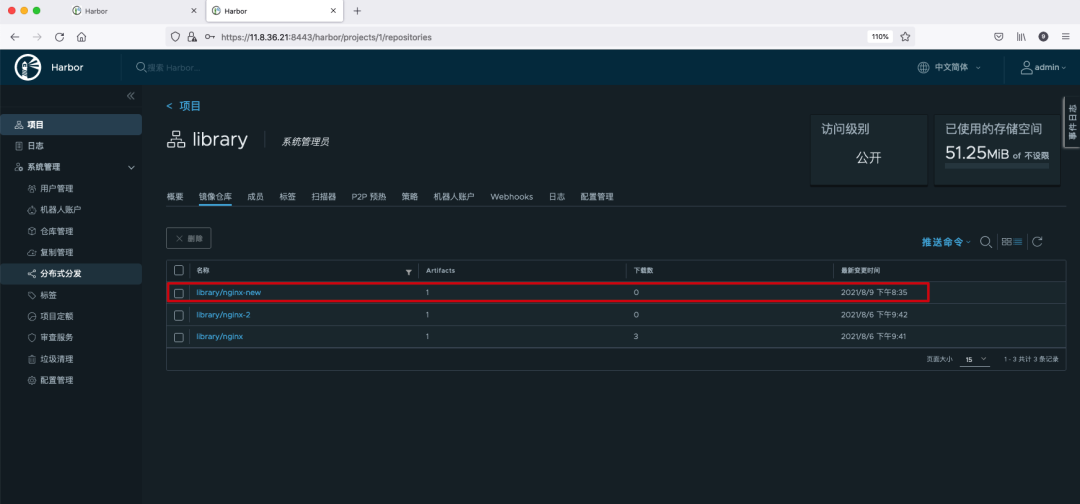Open the page size 15 dropdown

[975, 359]
